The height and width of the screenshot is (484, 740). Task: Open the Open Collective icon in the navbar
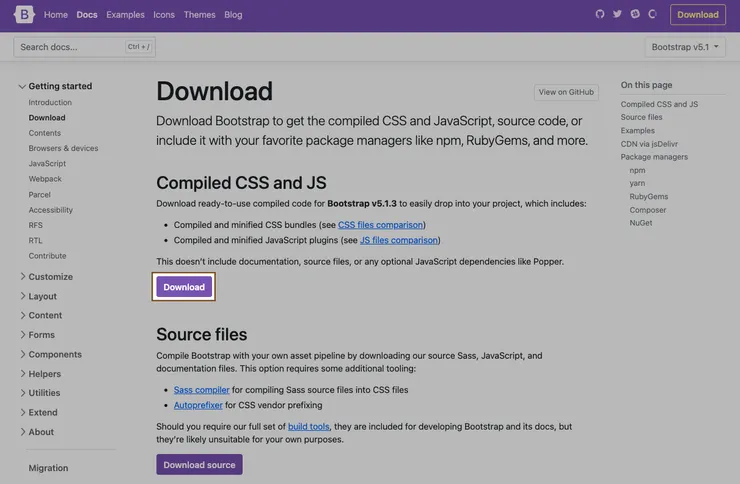pos(653,14)
